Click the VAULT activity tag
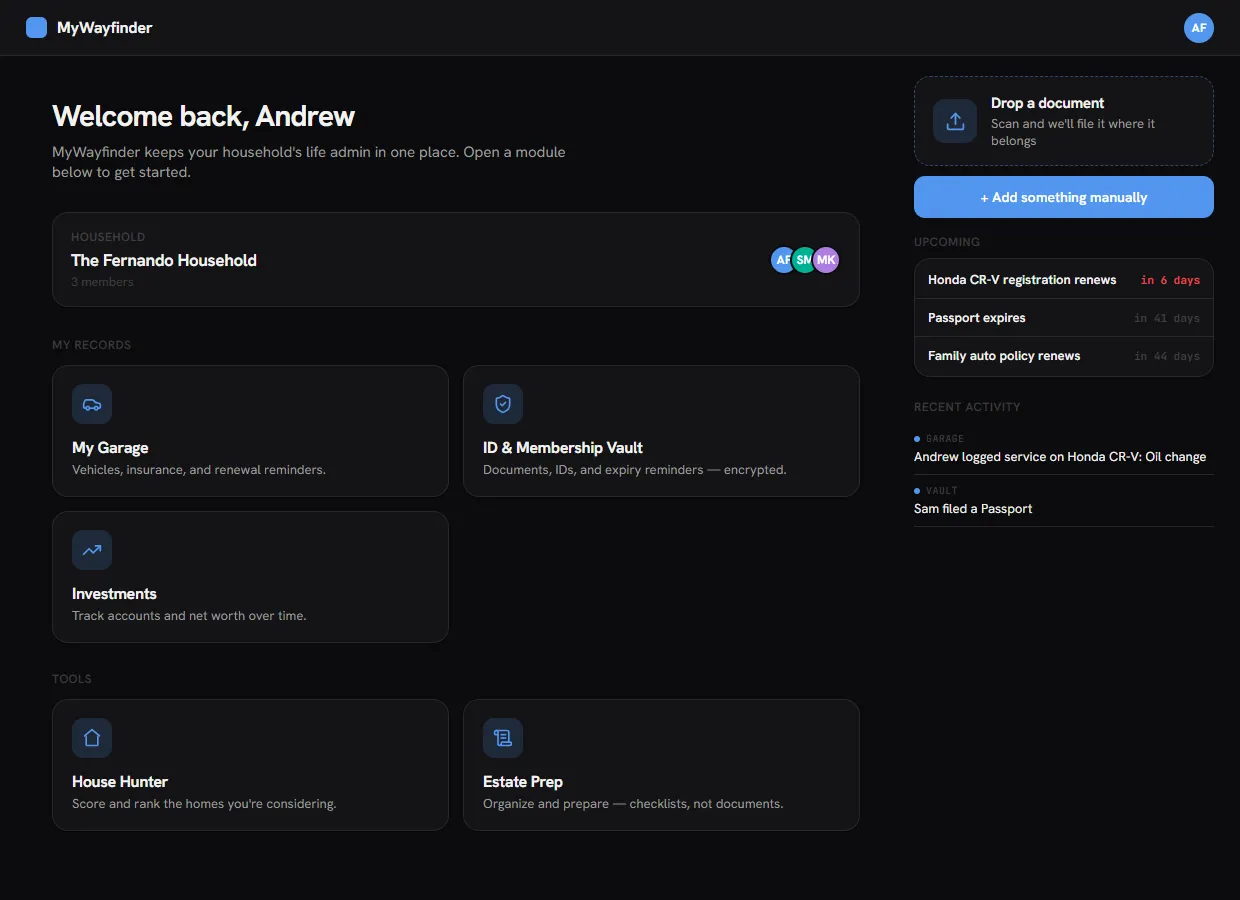The height and width of the screenshot is (900, 1240). coord(942,491)
